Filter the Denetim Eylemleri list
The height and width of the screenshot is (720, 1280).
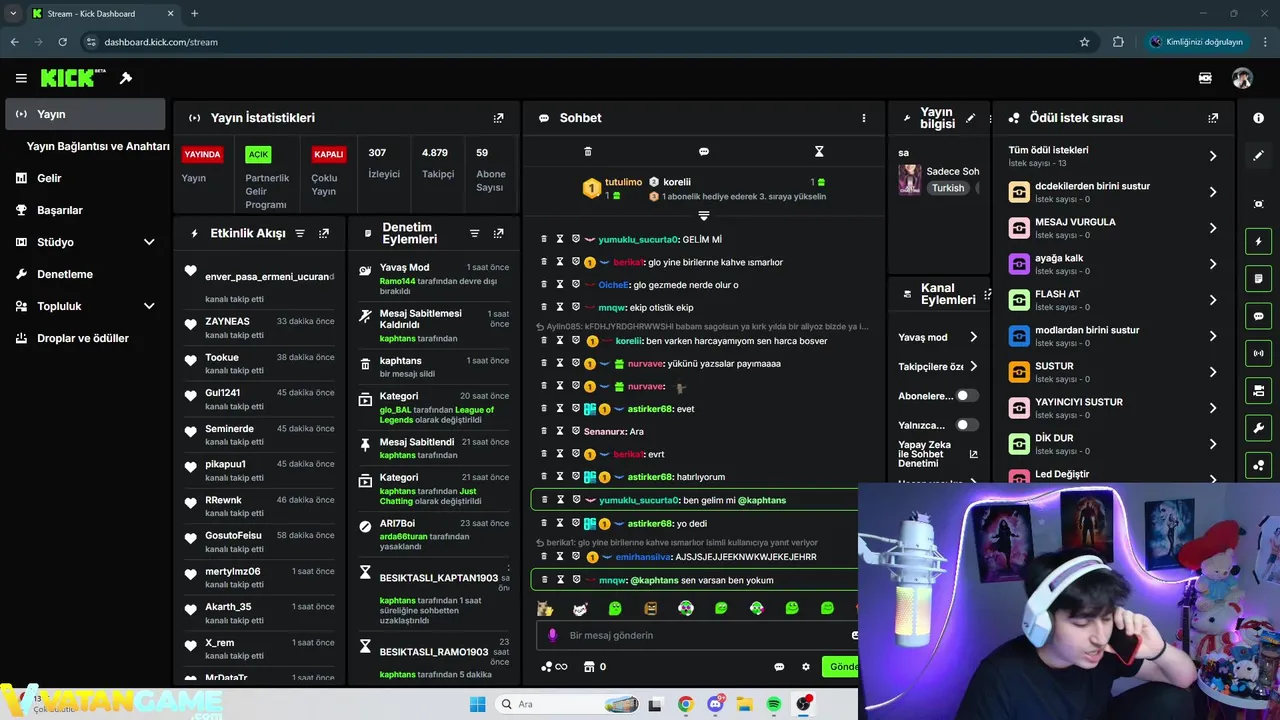point(475,233)
